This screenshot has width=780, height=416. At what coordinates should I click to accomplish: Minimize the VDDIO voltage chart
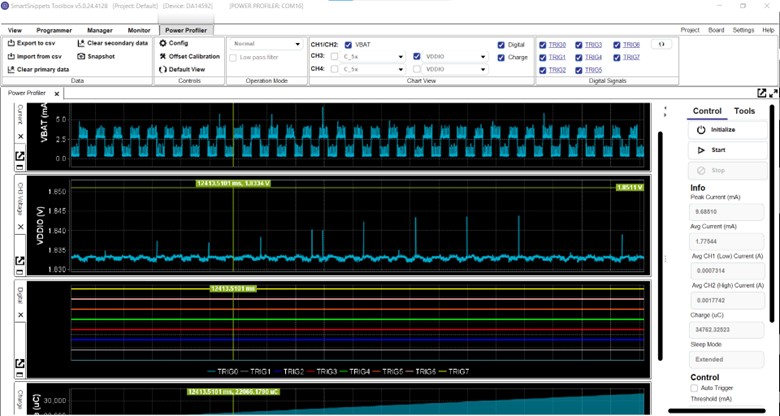(20, 272)
